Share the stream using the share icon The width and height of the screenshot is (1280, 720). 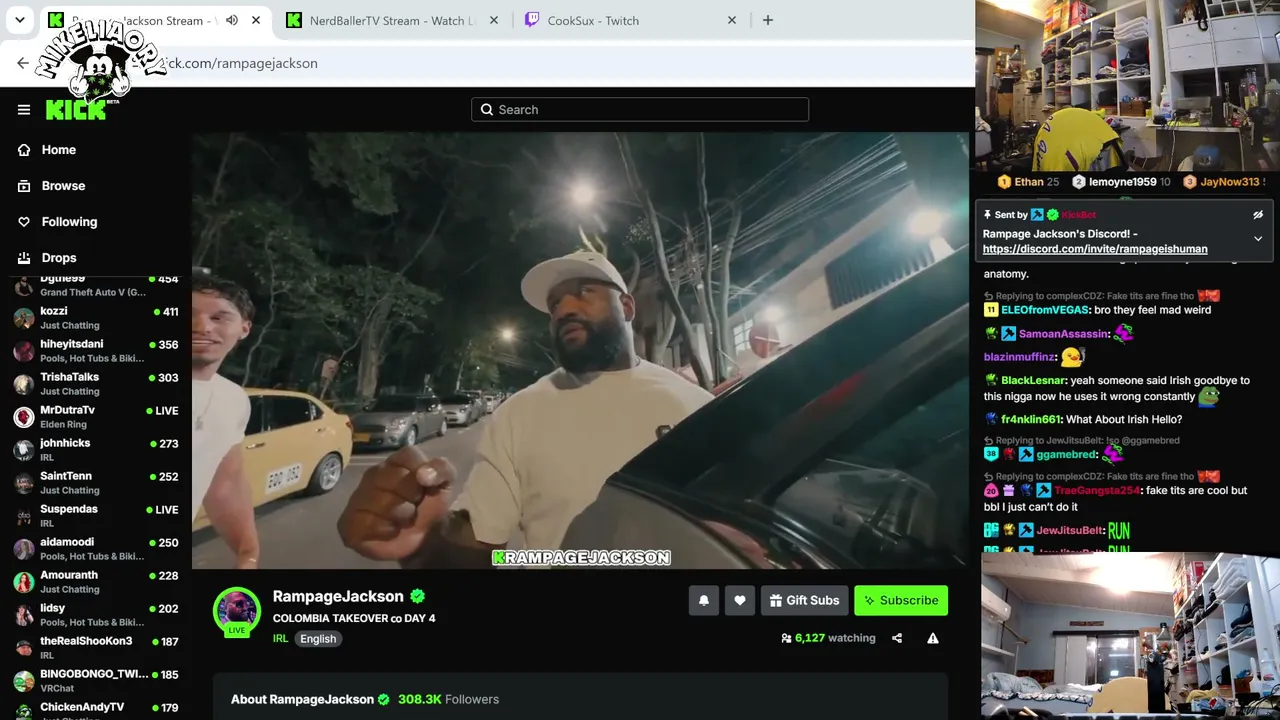pos(897,638)
